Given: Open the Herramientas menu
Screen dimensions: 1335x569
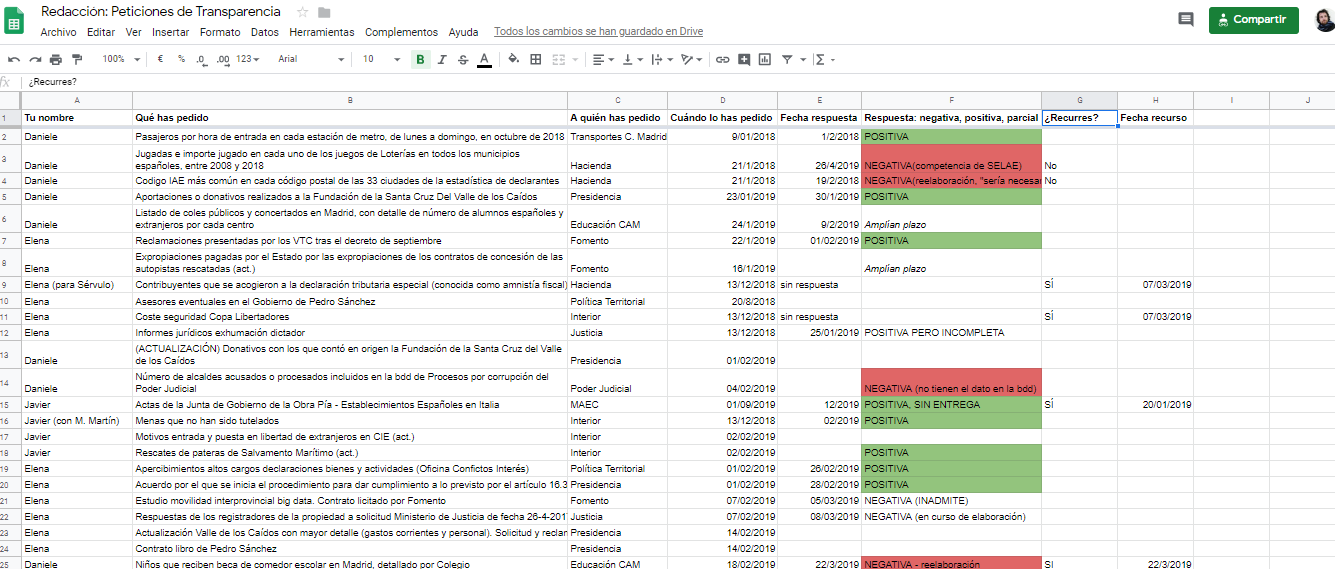Looking at the screenshot, I should (322, 32).
